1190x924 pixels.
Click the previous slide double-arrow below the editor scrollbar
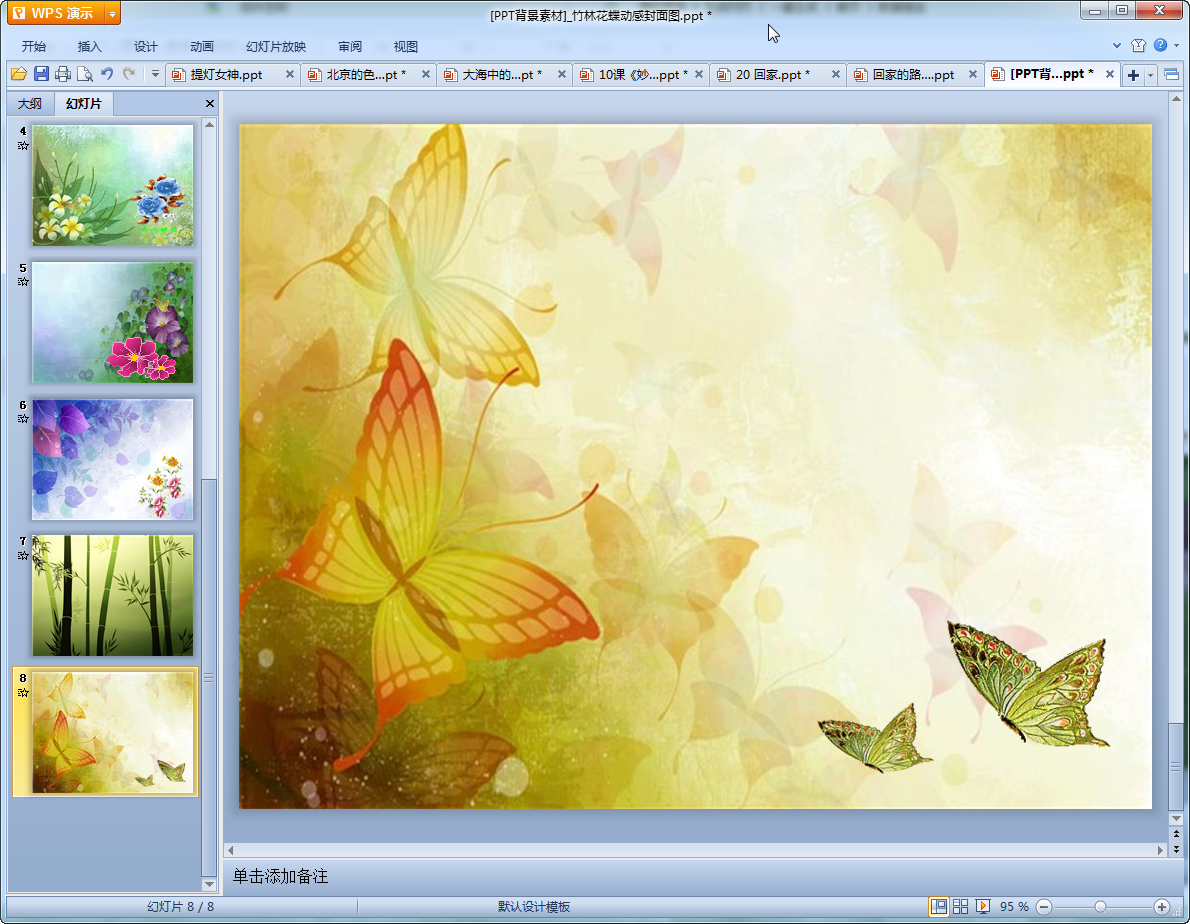coord(1176,834)
